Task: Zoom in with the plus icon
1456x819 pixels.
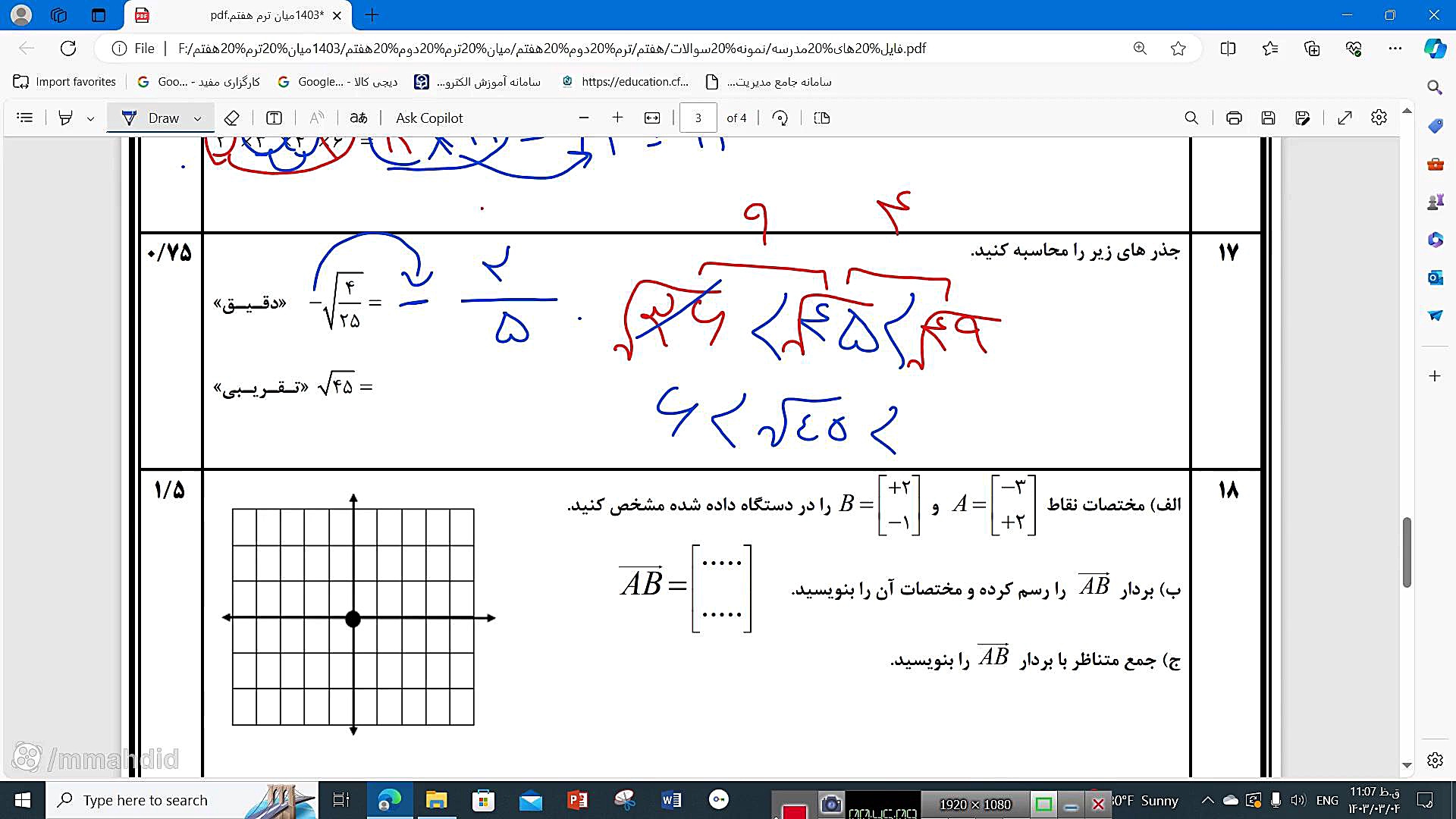Action: point(617,118)
